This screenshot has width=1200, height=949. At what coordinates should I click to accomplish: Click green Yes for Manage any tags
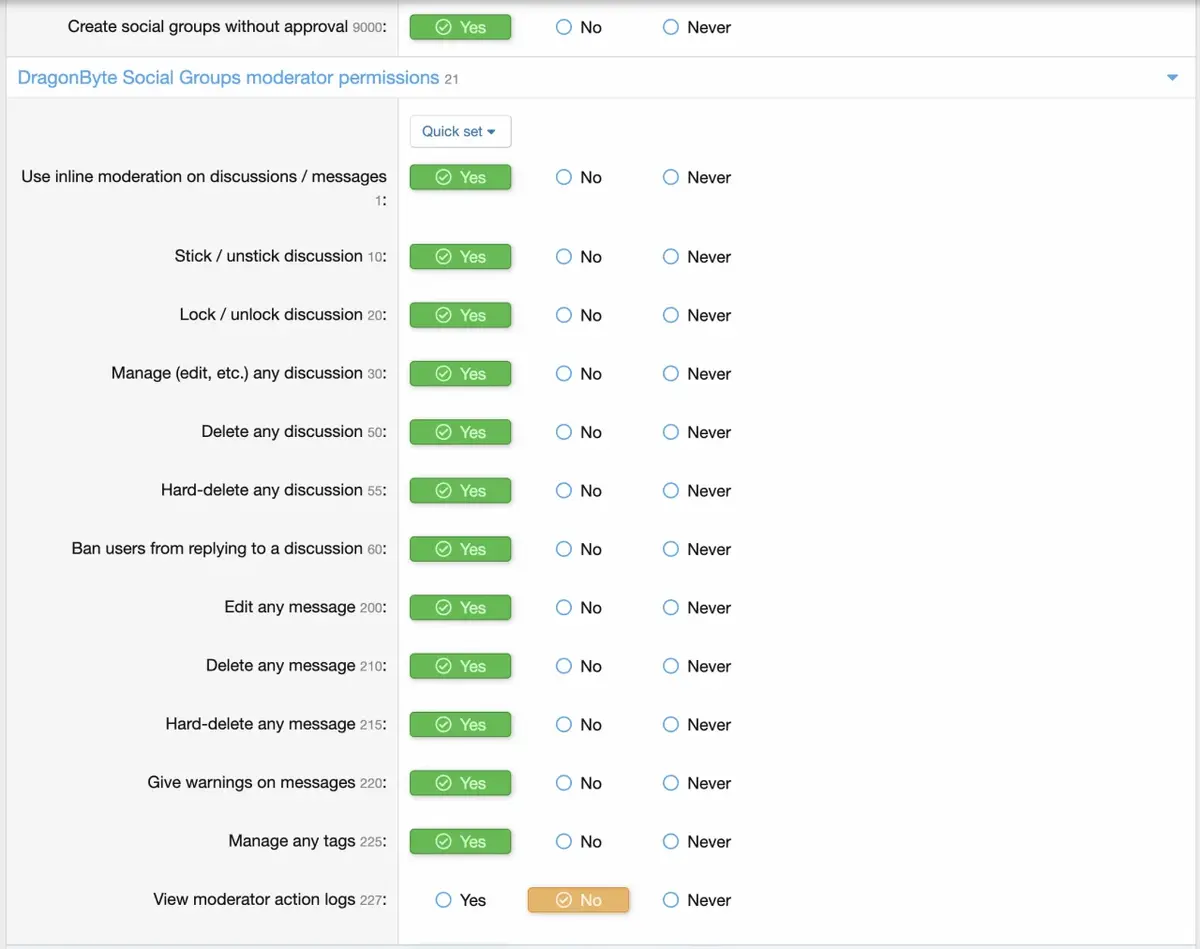click(460, 842)
